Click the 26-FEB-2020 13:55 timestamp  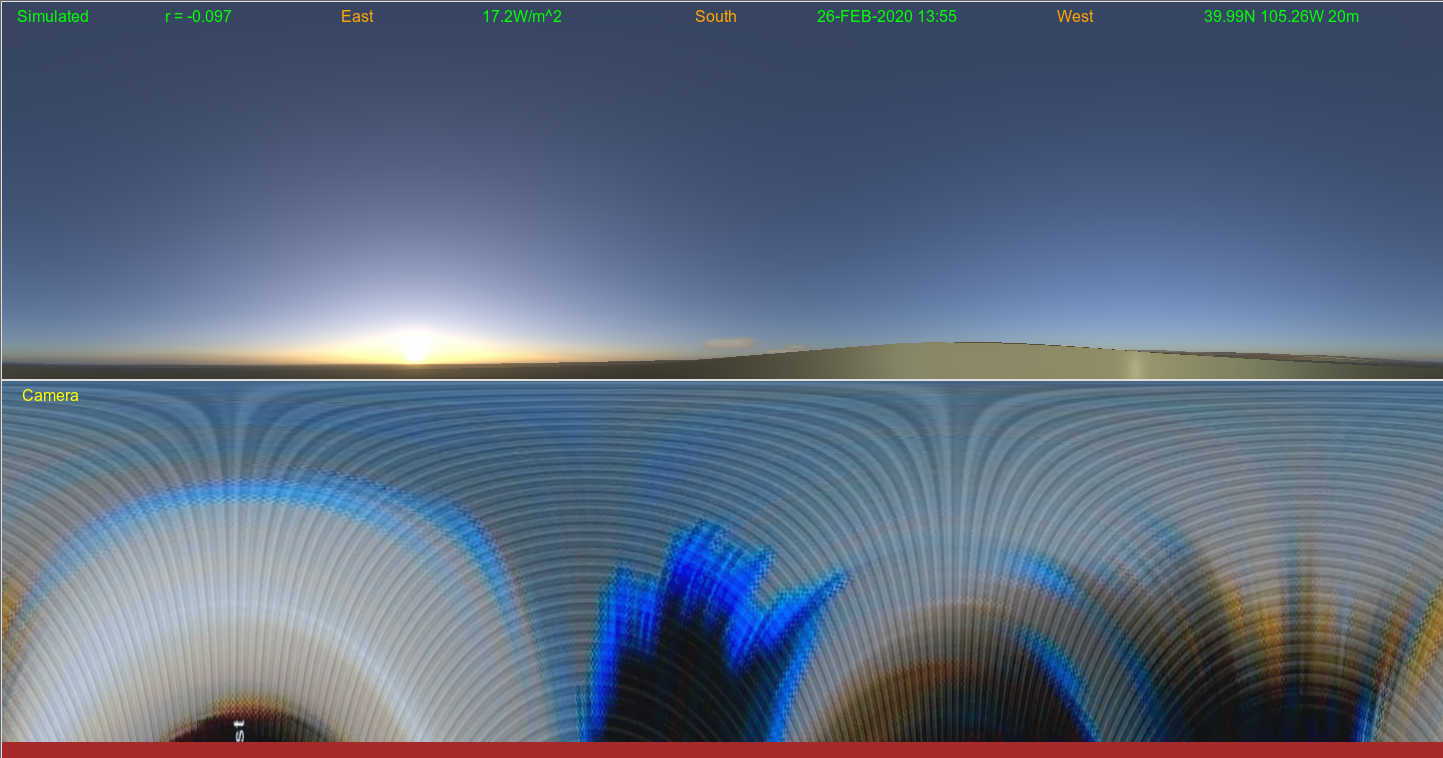pos(886,17)
